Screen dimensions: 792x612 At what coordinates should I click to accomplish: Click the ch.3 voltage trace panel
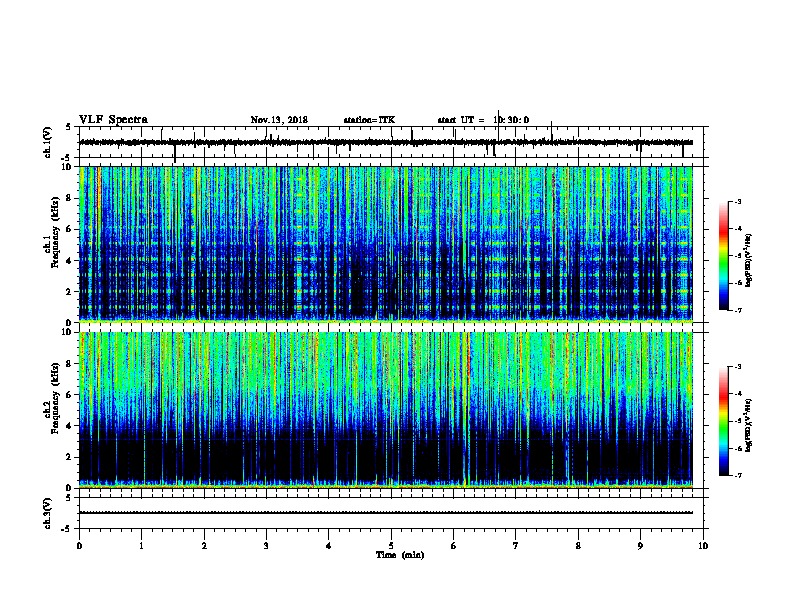coord(393,513)
